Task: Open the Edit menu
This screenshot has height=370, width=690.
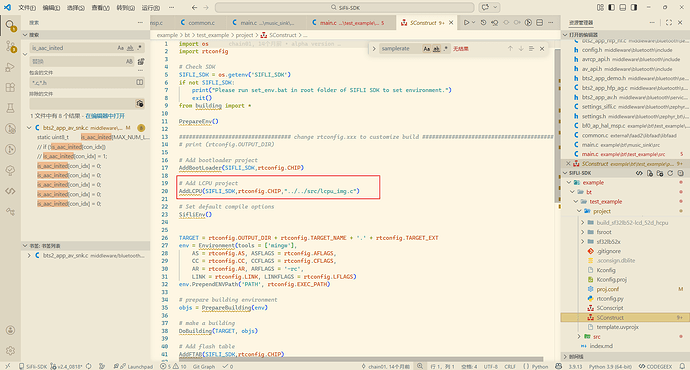Action: [x=51, y=8]
